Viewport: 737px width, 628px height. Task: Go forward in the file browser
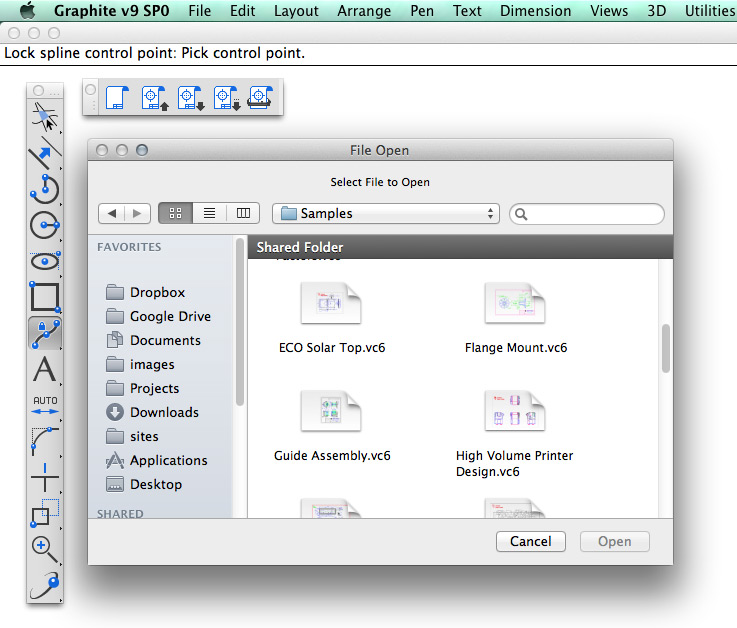coord(137,213)
